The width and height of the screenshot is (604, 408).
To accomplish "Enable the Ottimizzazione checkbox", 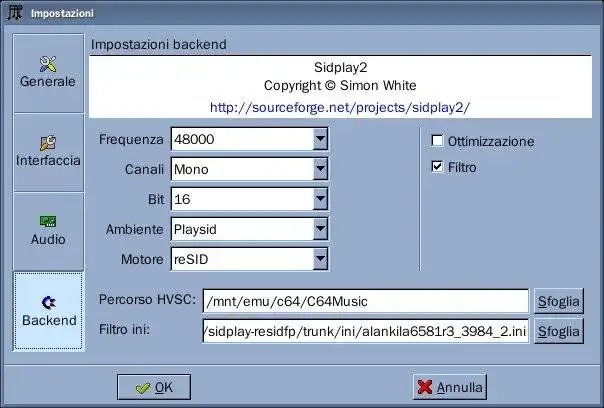I will click(437, 141).
